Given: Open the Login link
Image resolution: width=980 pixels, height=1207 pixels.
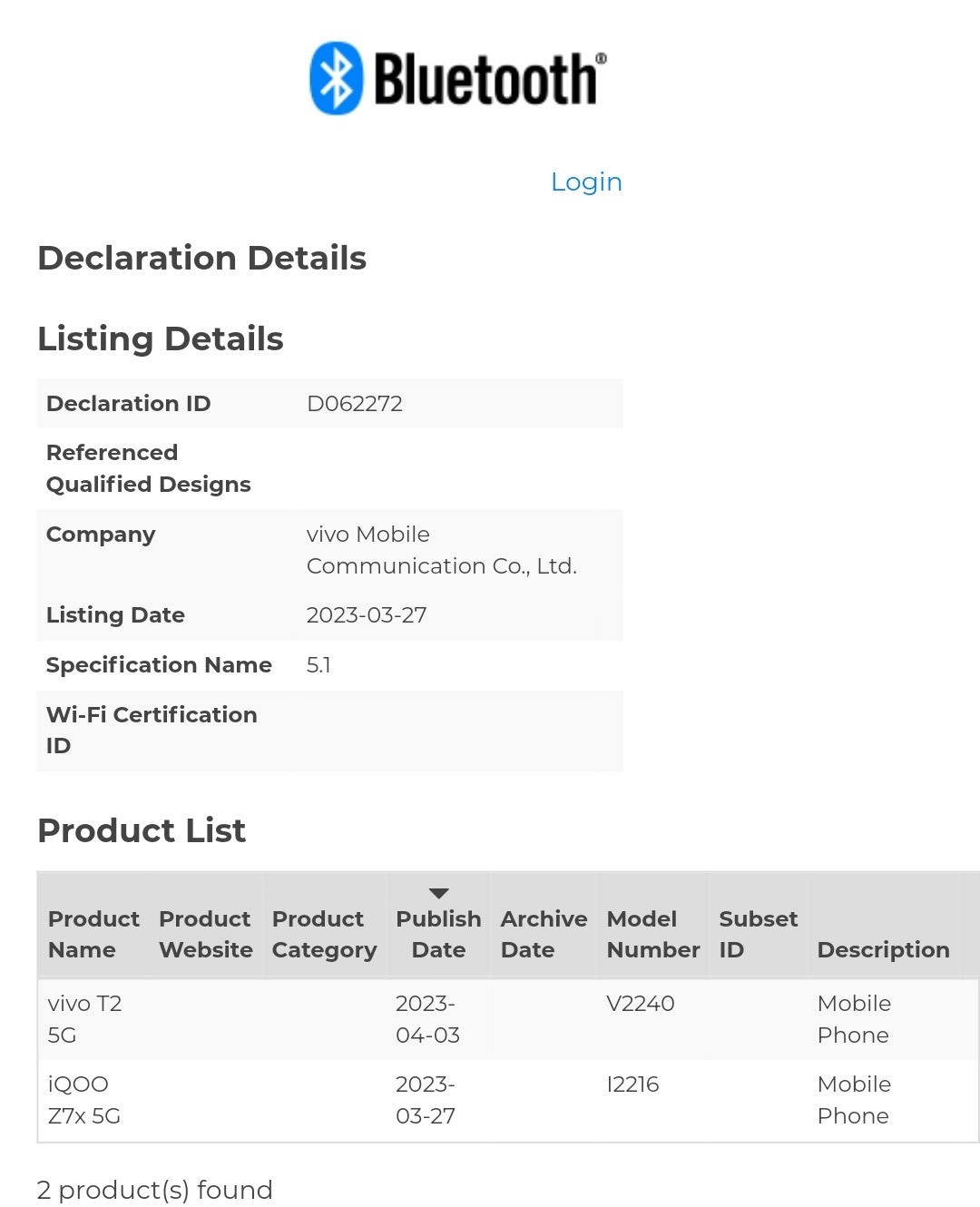Looking at the screenshot, I should tap(586, 182).
